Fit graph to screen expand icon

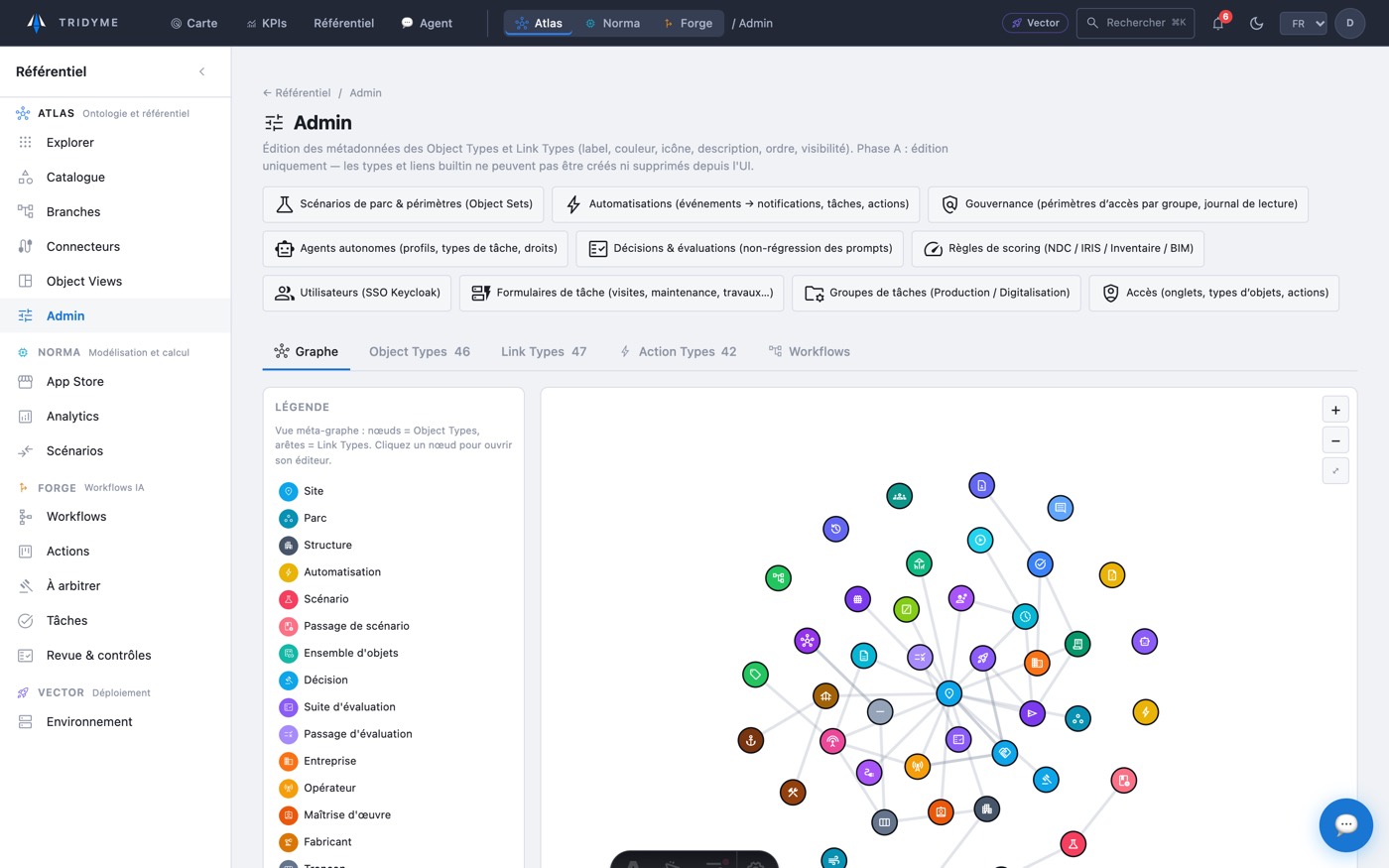click(1335, 471)
